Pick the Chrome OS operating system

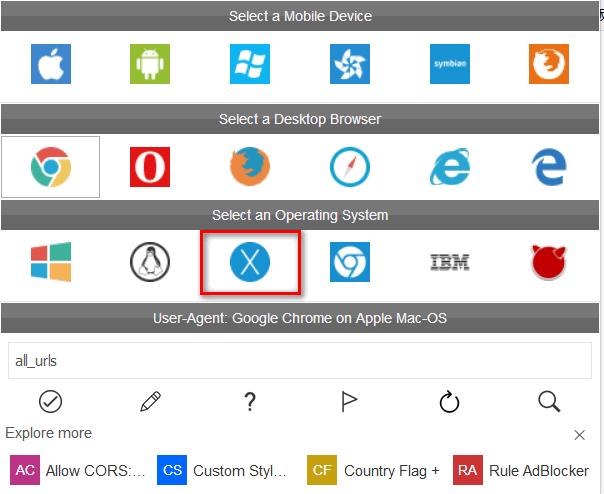click(350, 263)
